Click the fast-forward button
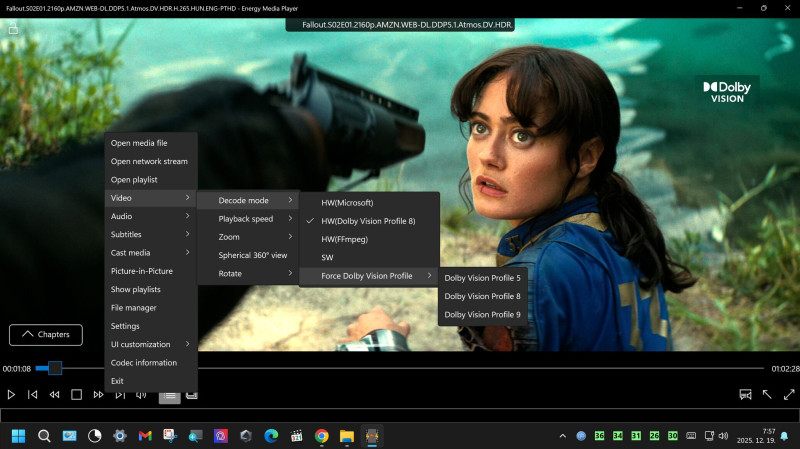This screenshot has width=800, height=449. point(98,394)
